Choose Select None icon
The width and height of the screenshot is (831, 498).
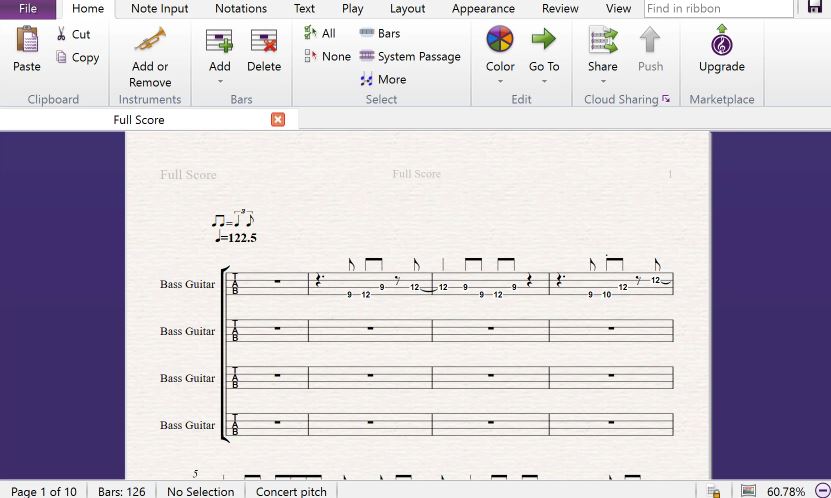[x=311, y=56]
